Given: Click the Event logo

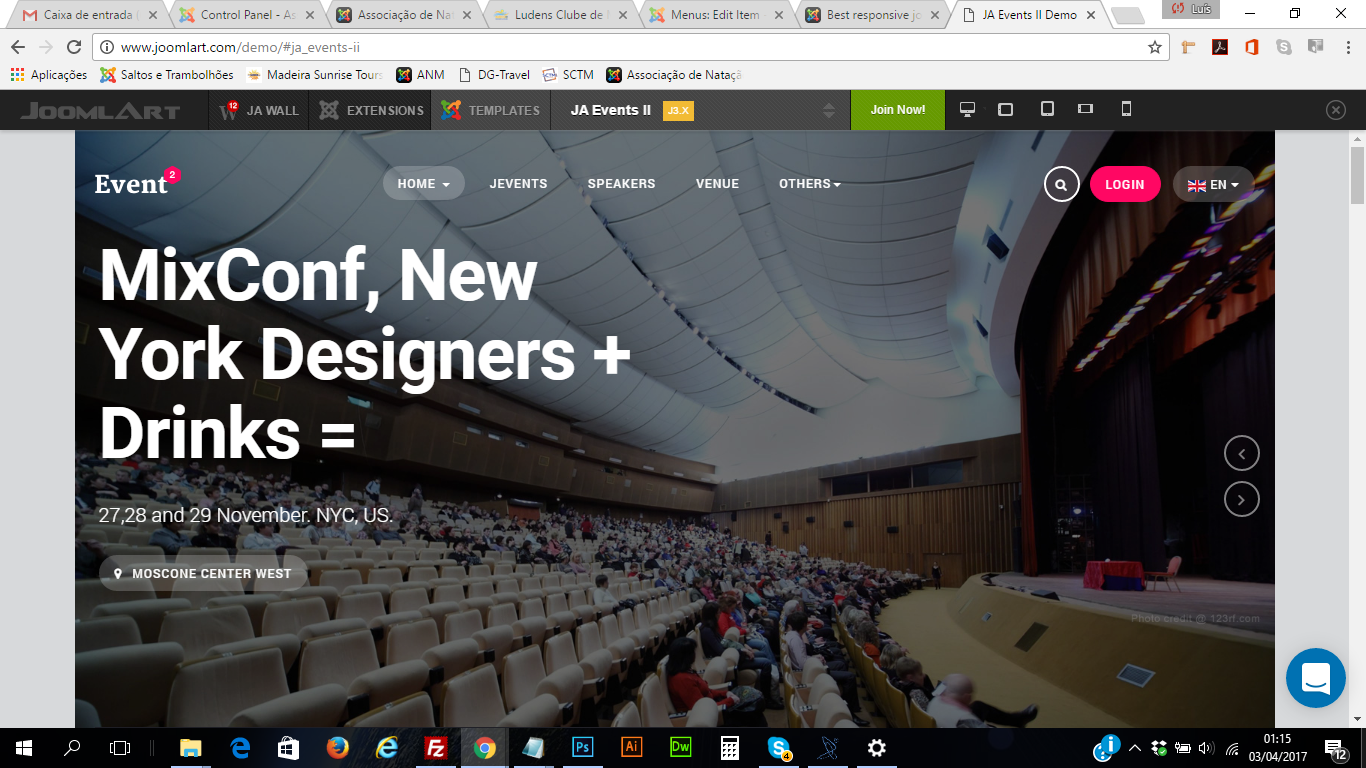Looking at the screenshot, I should [137, 183].
